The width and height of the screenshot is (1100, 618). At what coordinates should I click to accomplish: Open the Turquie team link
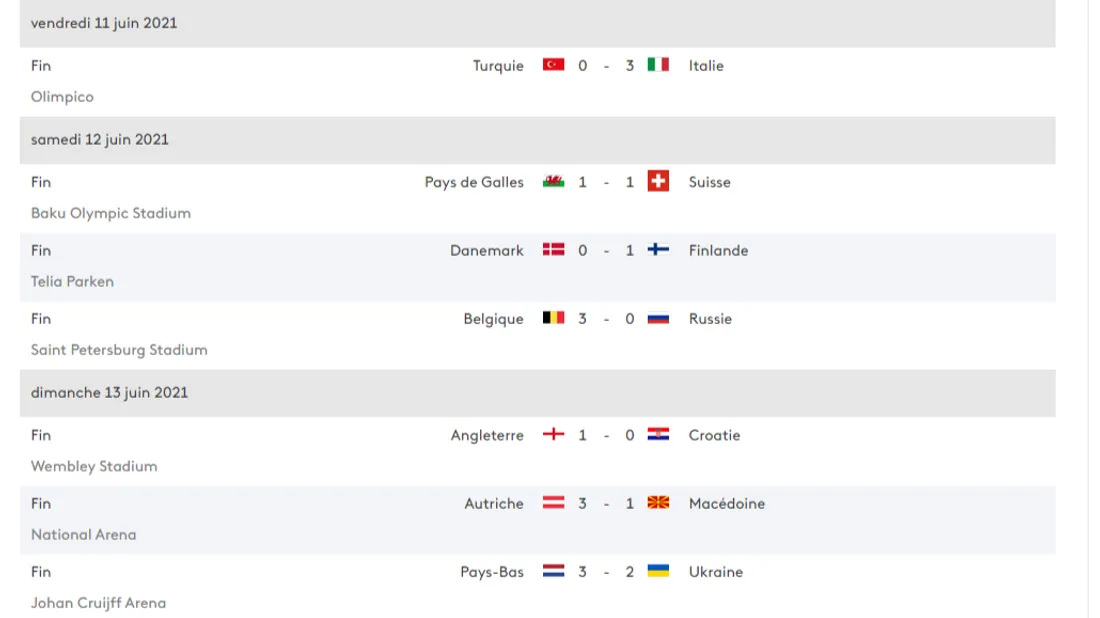(498, 66)
